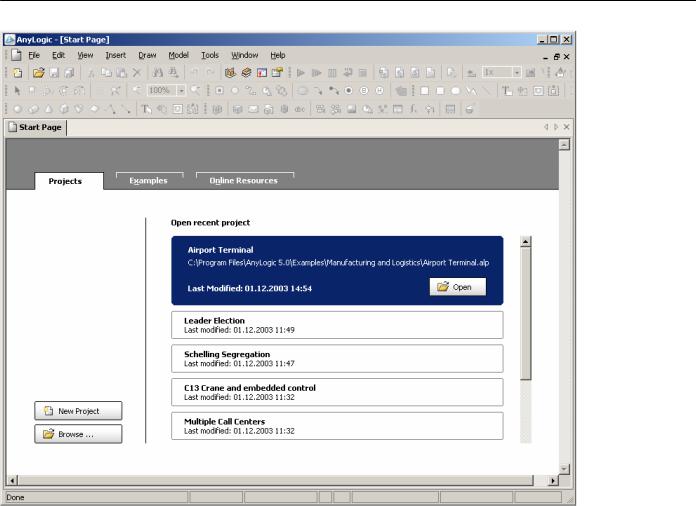Click the Undo arrow toolbar icon

[x=194, y=73]
